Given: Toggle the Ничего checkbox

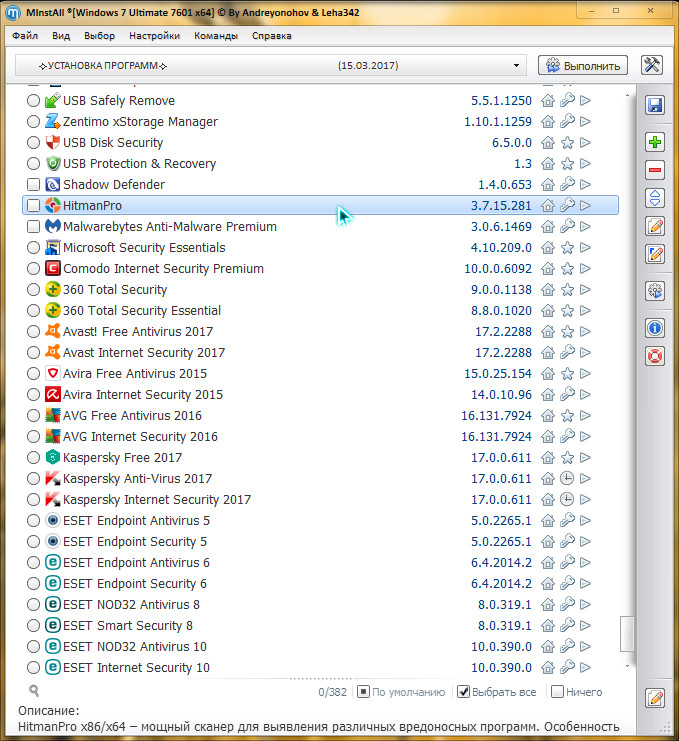Looking at the screenshot, I should click(558, 692).
